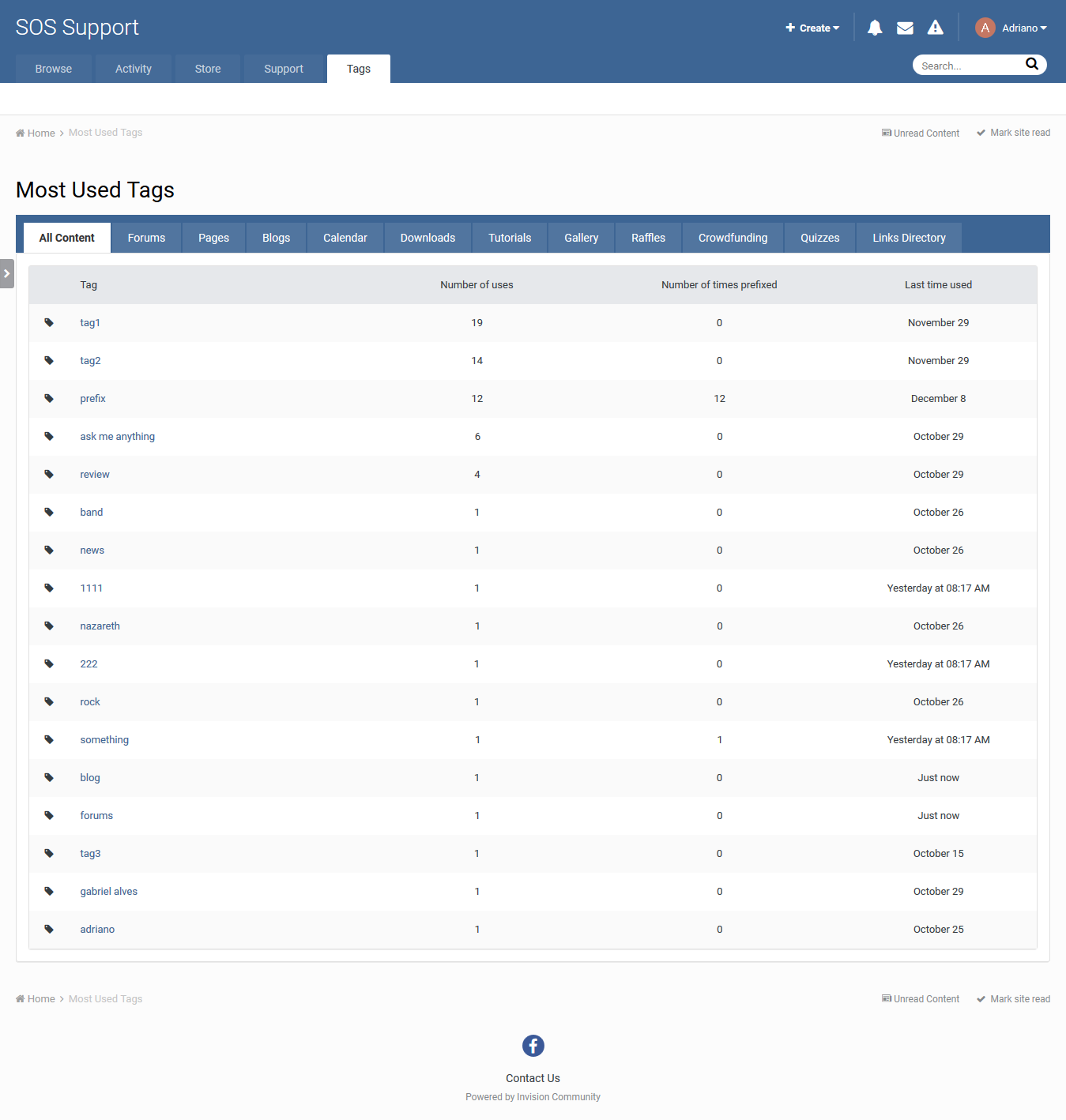Open the Support menu tab
The width and height of the screenshot is (1066, 1120).
click(284, 69)
